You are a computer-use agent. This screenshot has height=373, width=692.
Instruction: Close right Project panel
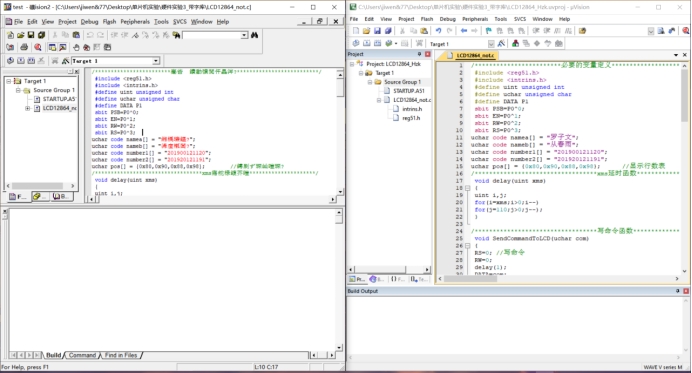pyautogui.click(x=428, y=54)
